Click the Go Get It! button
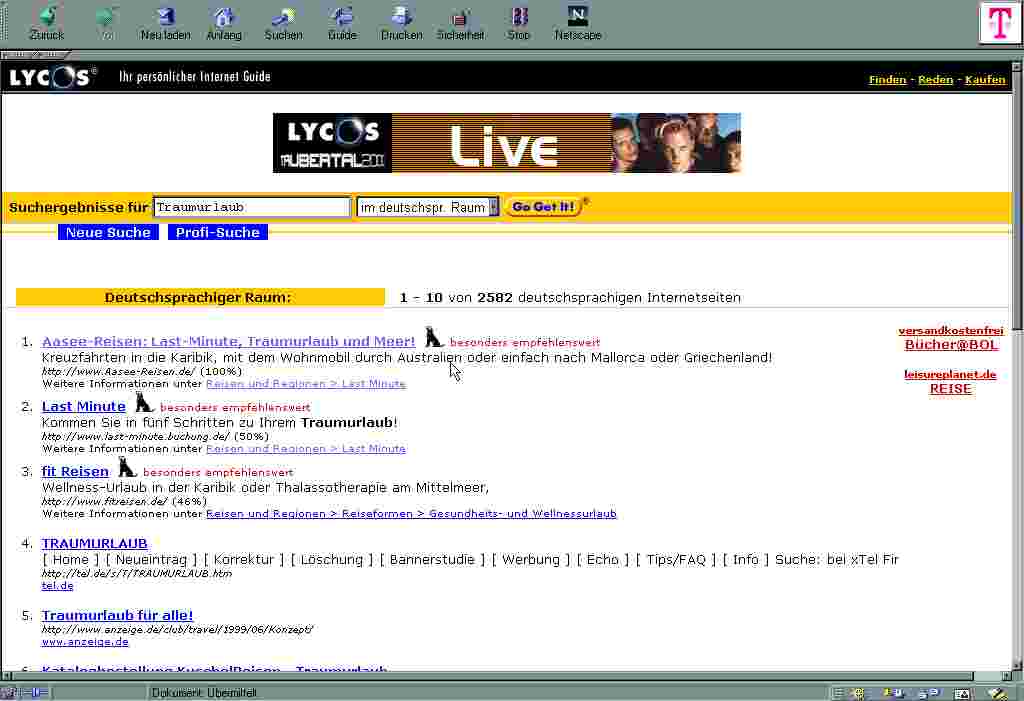 click(543, 206)
